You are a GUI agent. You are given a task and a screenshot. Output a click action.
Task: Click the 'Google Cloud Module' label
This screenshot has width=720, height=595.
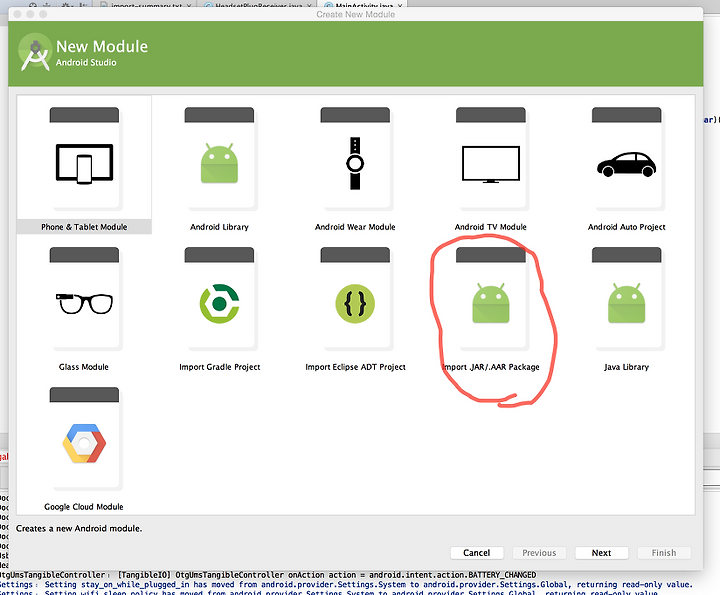coord(84,506)
